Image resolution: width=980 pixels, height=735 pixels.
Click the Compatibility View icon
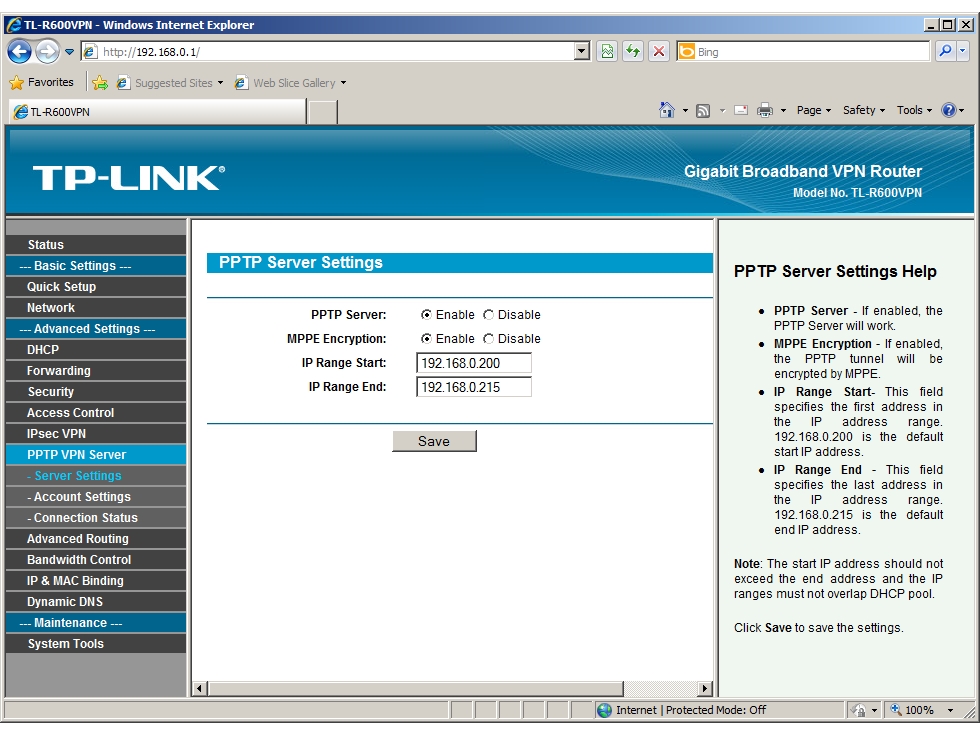point(607,51)
